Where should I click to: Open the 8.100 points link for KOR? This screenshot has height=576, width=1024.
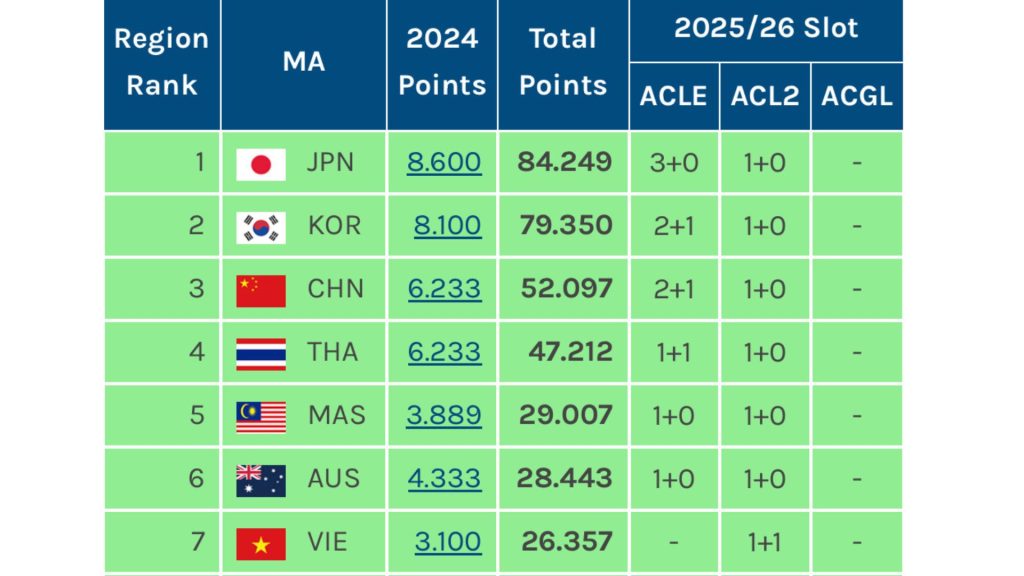(447, 225)
